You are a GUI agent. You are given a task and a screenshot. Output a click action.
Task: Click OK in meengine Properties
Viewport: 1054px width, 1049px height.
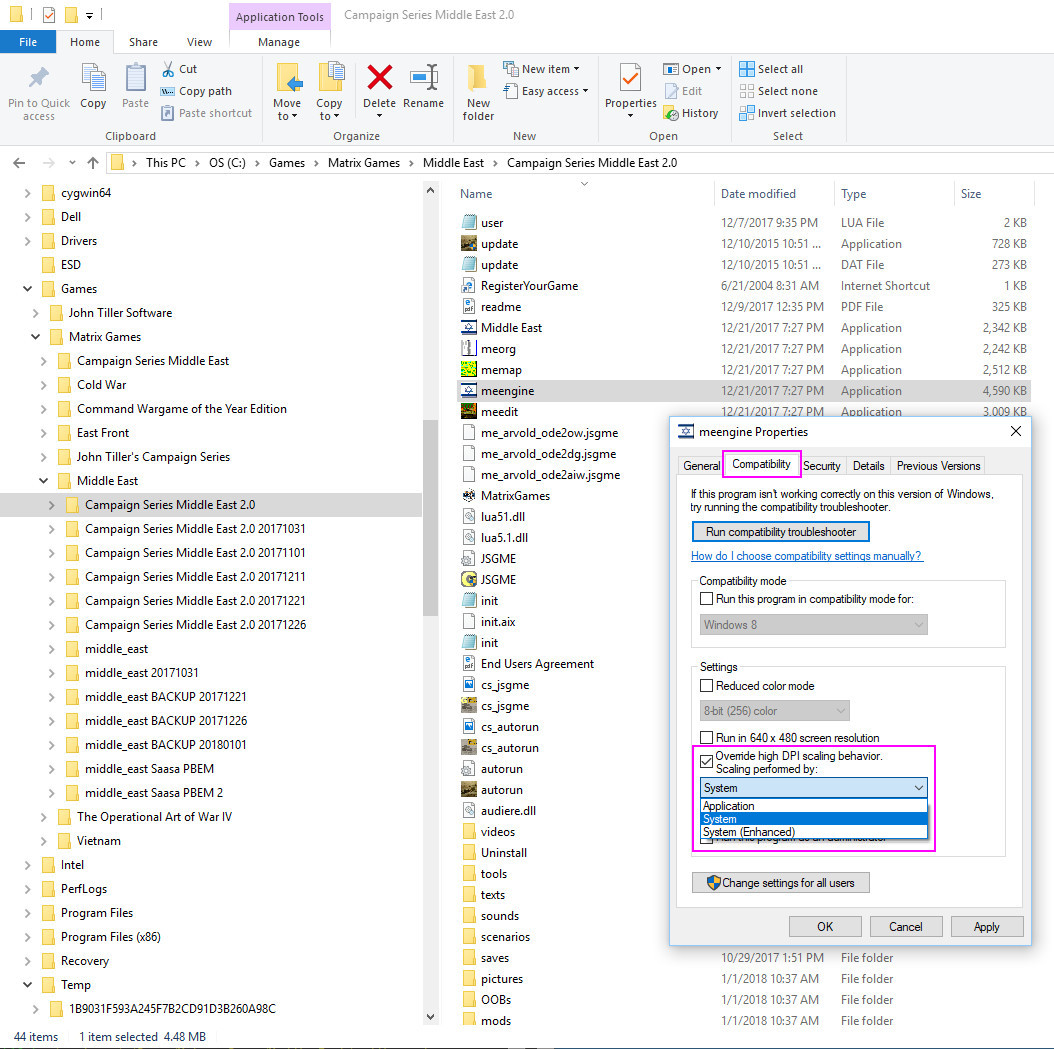click(825, 926)
